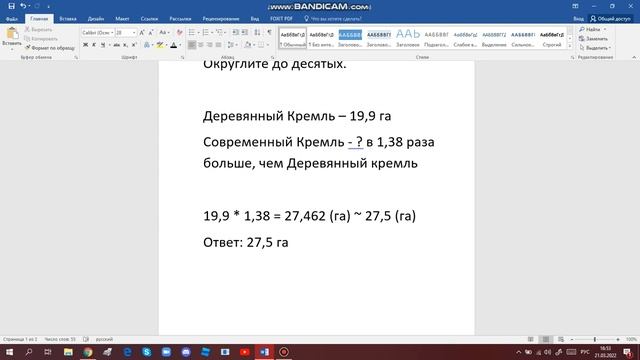
Task: Align text to center
Action: pyautogui.click(x=201, y=45)
